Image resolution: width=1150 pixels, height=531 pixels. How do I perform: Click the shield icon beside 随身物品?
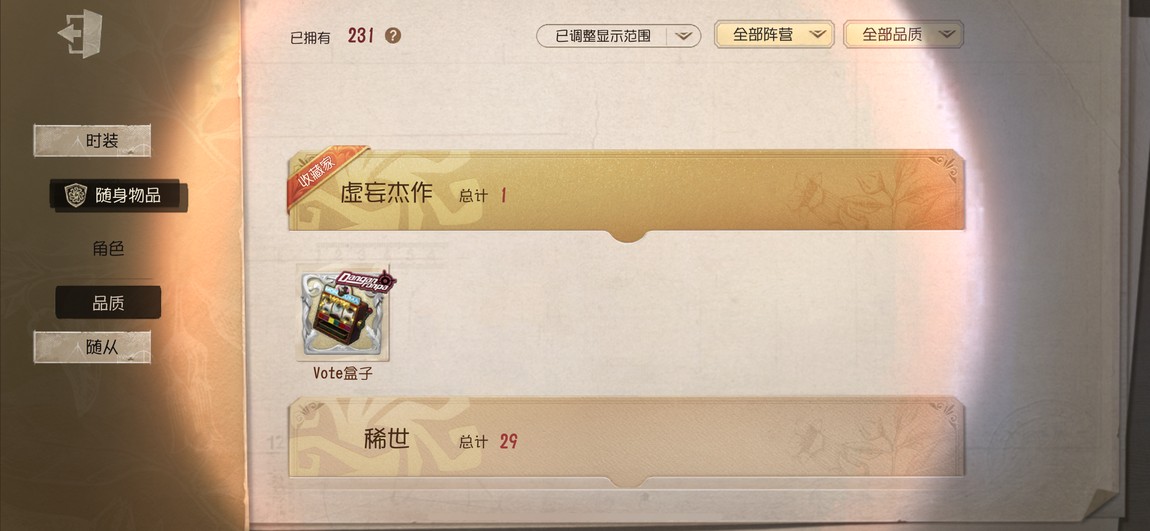click(76, 195)
